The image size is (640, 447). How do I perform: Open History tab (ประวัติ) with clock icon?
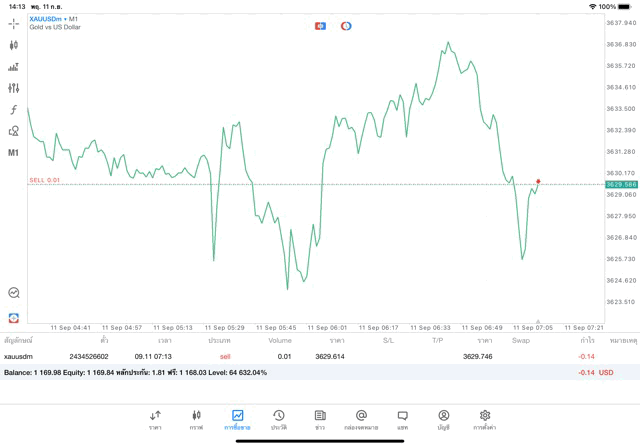[278, 419]
